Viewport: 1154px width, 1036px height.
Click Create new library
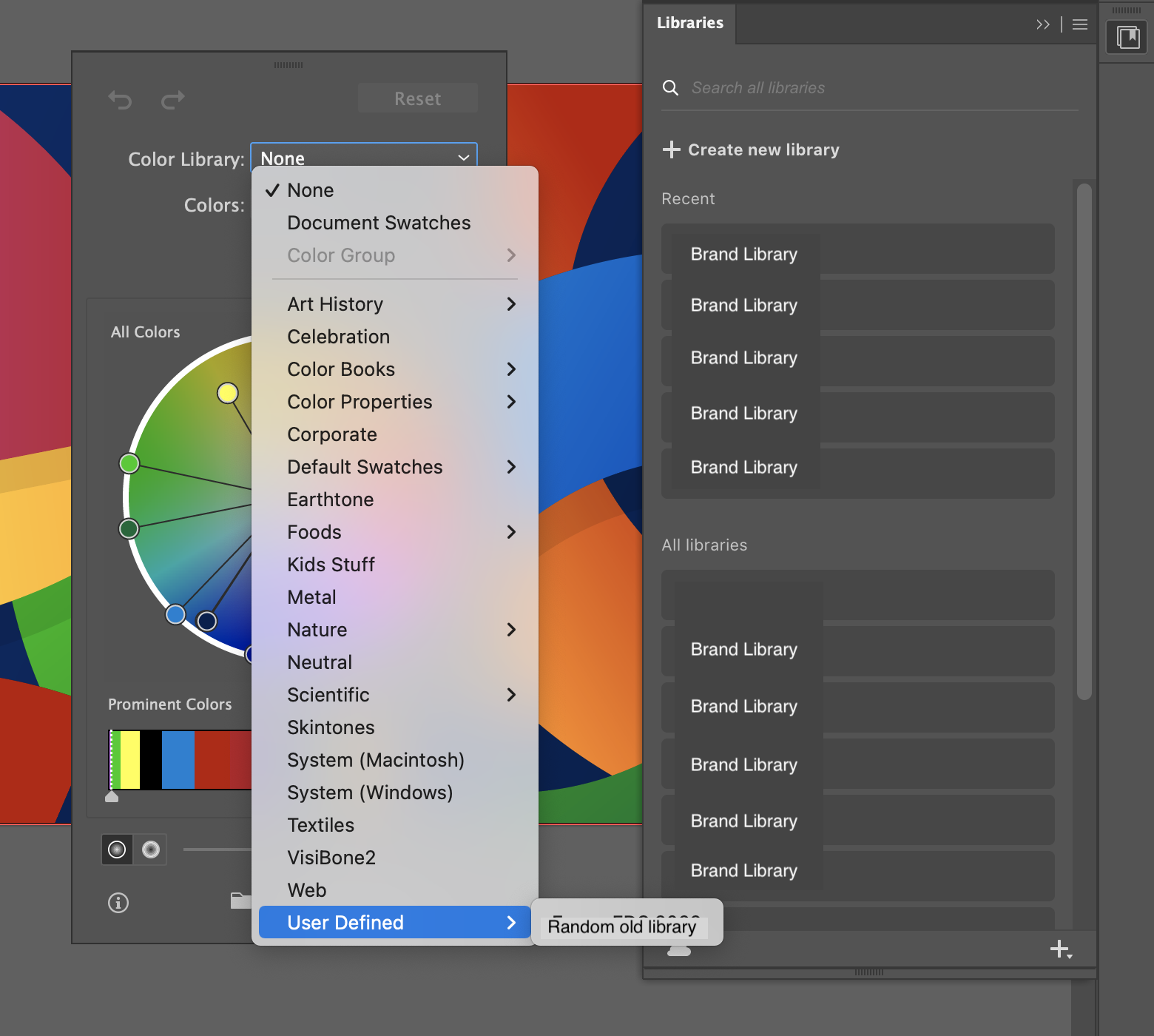point(763,149)
